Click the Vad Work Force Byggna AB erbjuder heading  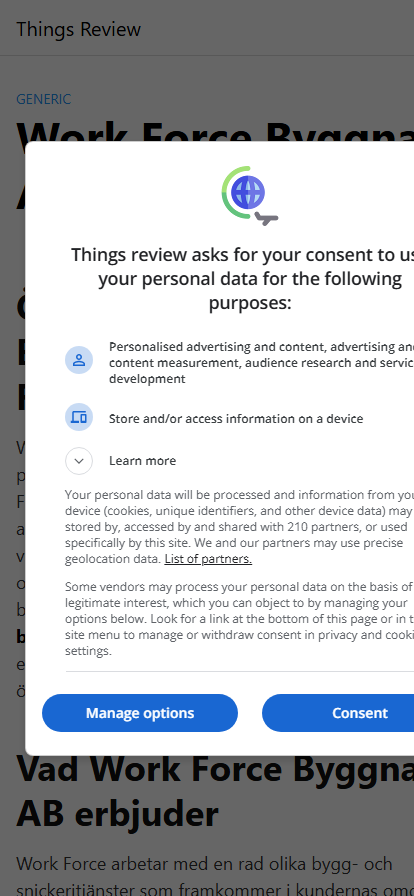tap(215, 790)
